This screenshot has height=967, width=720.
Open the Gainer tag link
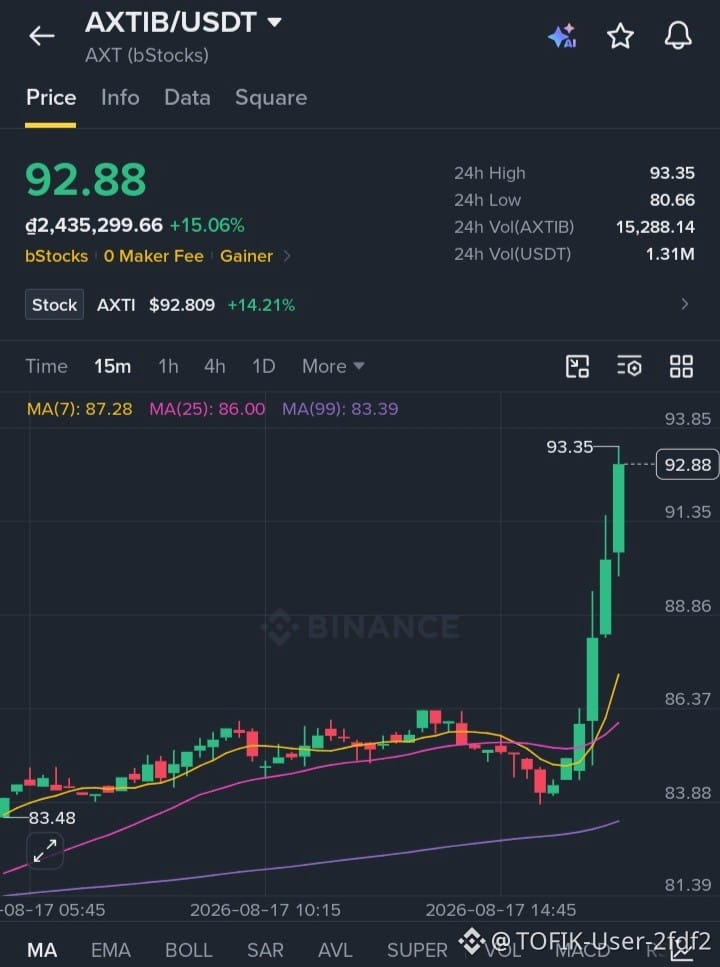246,256
